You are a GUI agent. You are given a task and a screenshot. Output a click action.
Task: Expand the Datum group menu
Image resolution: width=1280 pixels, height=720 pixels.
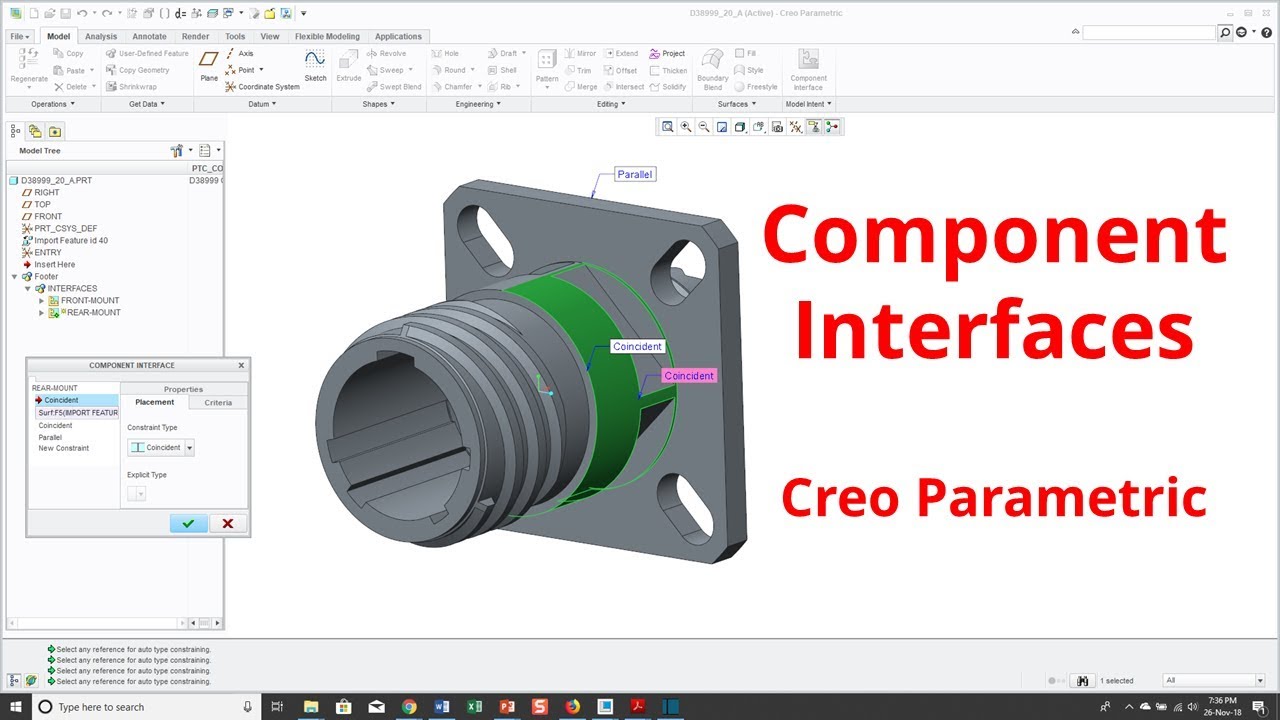(x=263, y=104)
